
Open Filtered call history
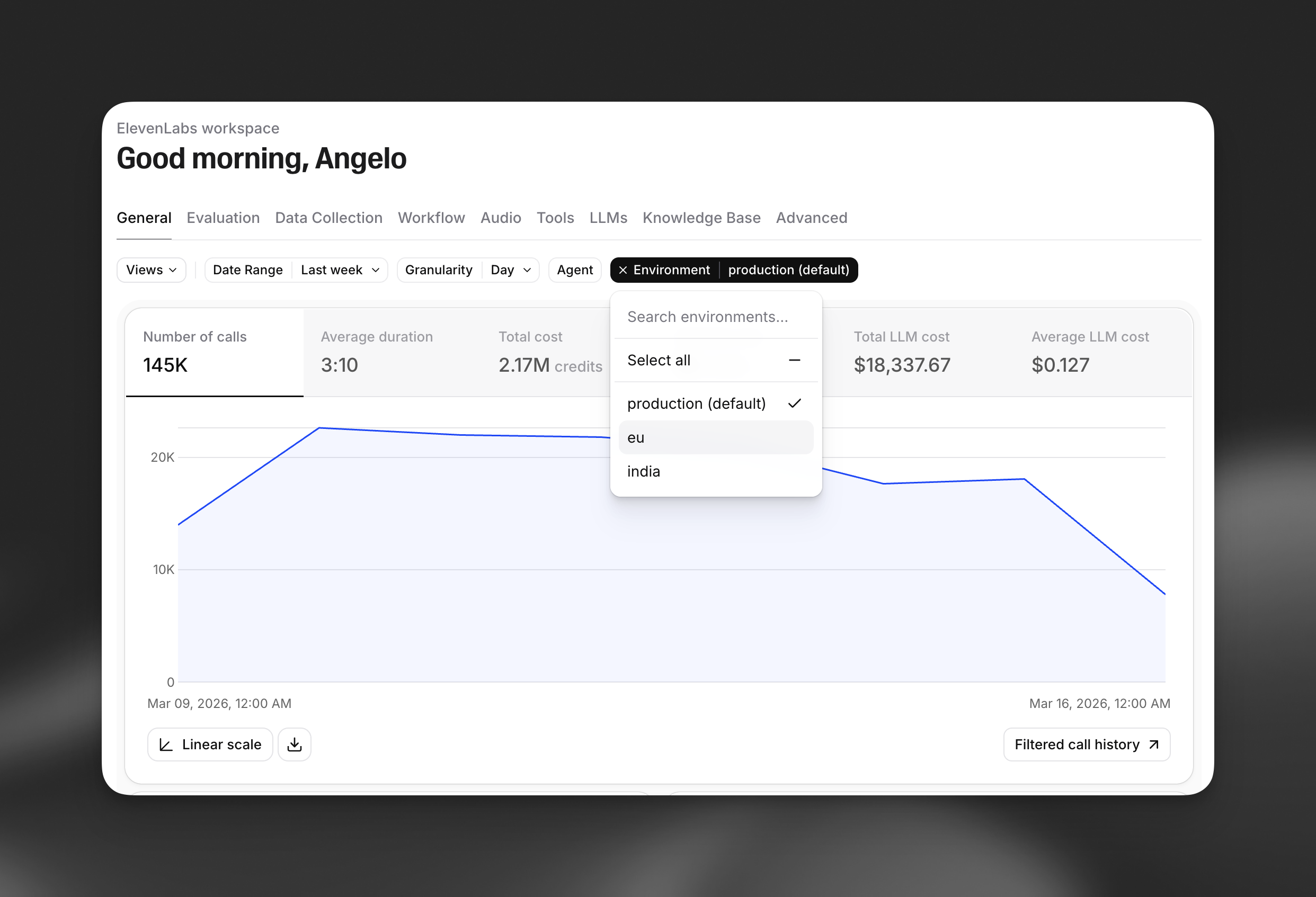coord(1077,744)
